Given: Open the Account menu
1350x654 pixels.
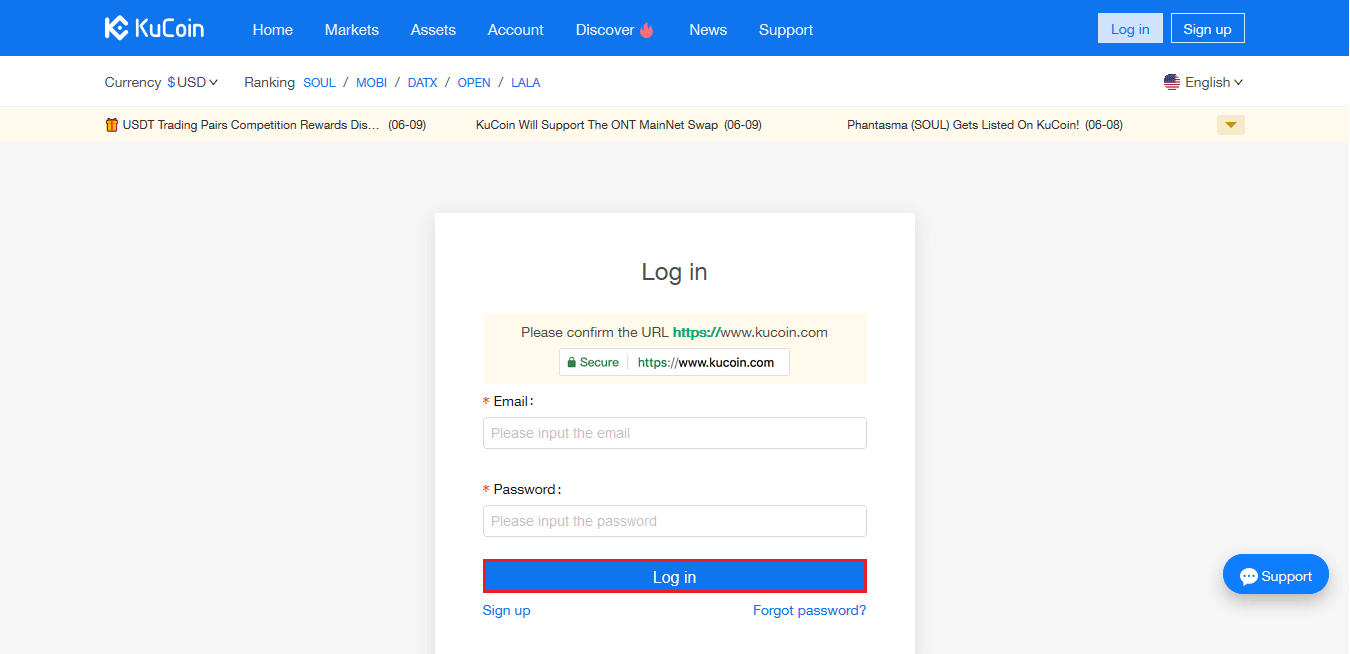Looking at the screenshot, I should click(516, 30).
